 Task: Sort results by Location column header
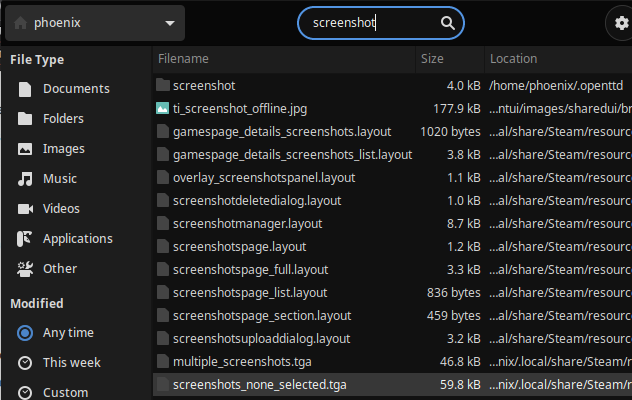pos(556,59)
